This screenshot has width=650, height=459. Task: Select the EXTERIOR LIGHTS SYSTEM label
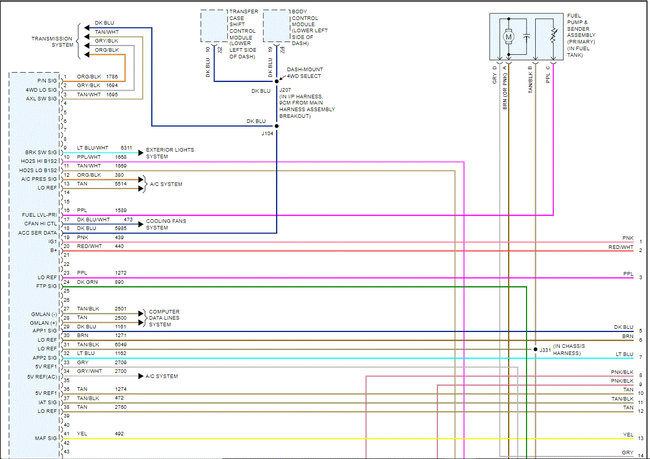[170, 153]
